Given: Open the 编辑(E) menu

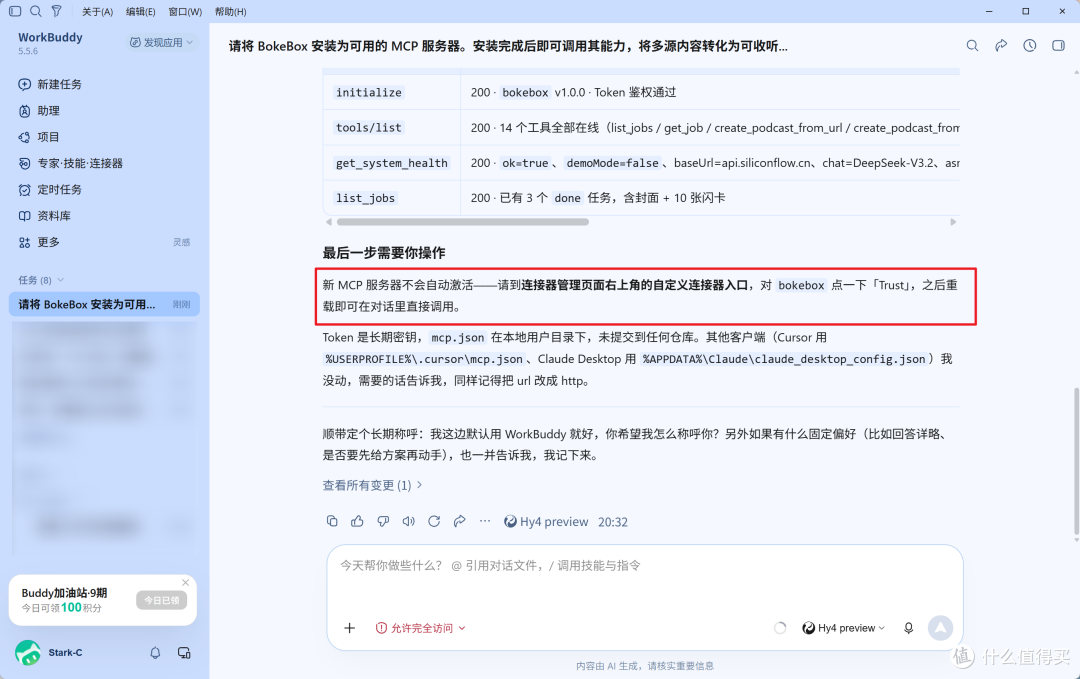Looking at the screenshot, I should point(141,12).
